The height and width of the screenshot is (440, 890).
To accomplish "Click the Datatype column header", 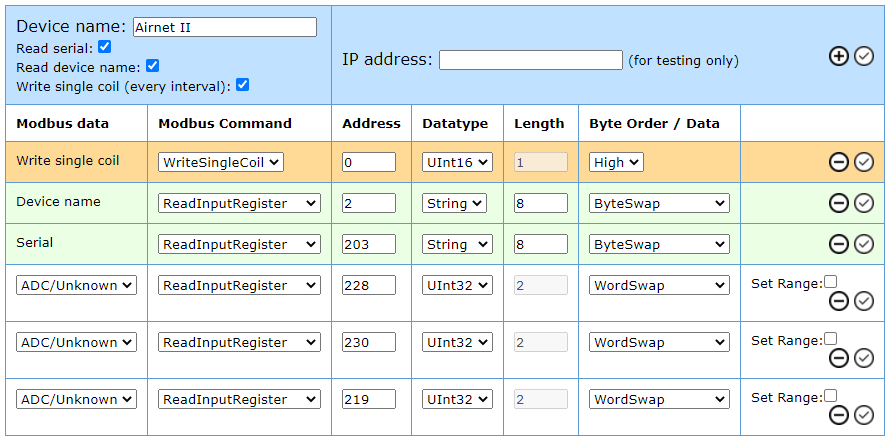I will (x=455, y=124).
